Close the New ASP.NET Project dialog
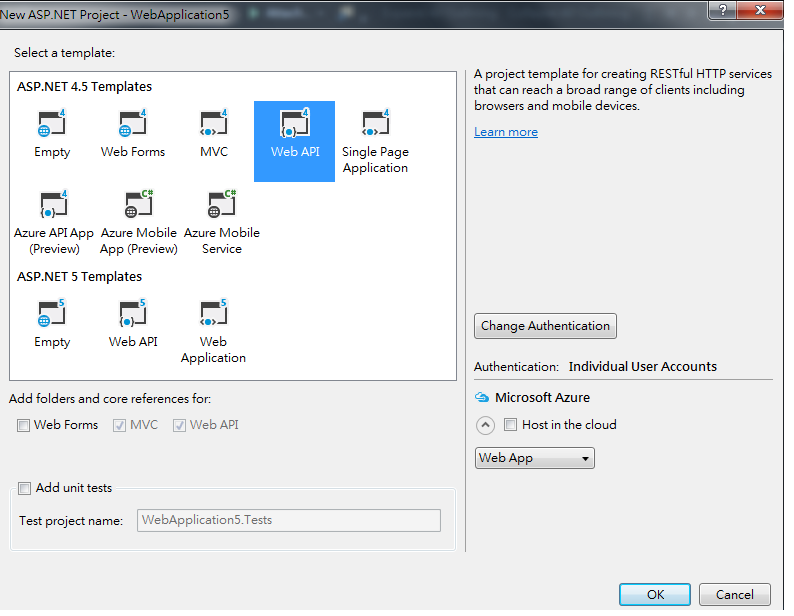Image resolution: width=794 pixels, height=616 pixels. (760, 10)
